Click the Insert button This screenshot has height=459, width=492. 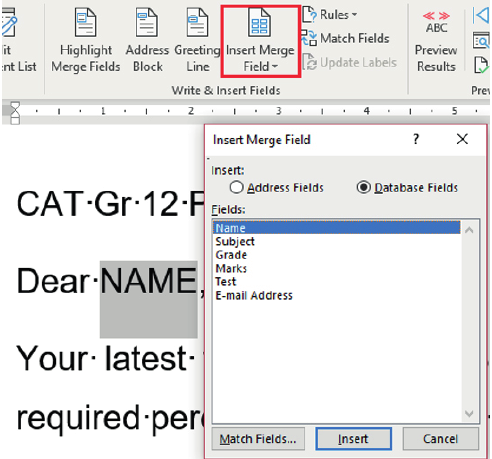coord(353,439)
